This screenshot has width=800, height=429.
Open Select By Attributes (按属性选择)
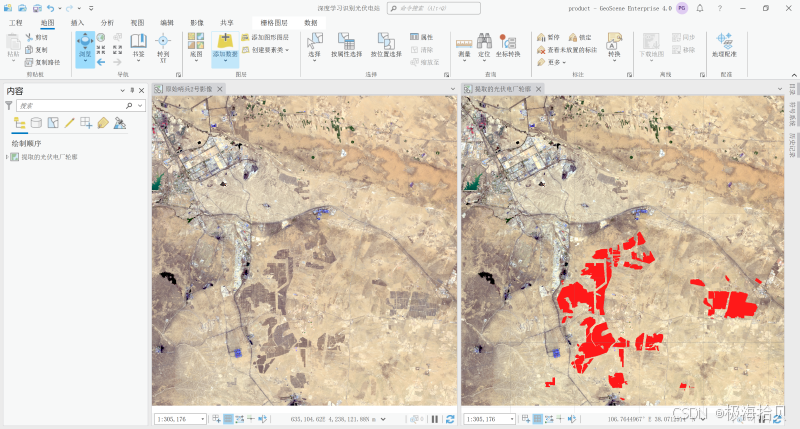pyautogui.click(x=346, y=46)
